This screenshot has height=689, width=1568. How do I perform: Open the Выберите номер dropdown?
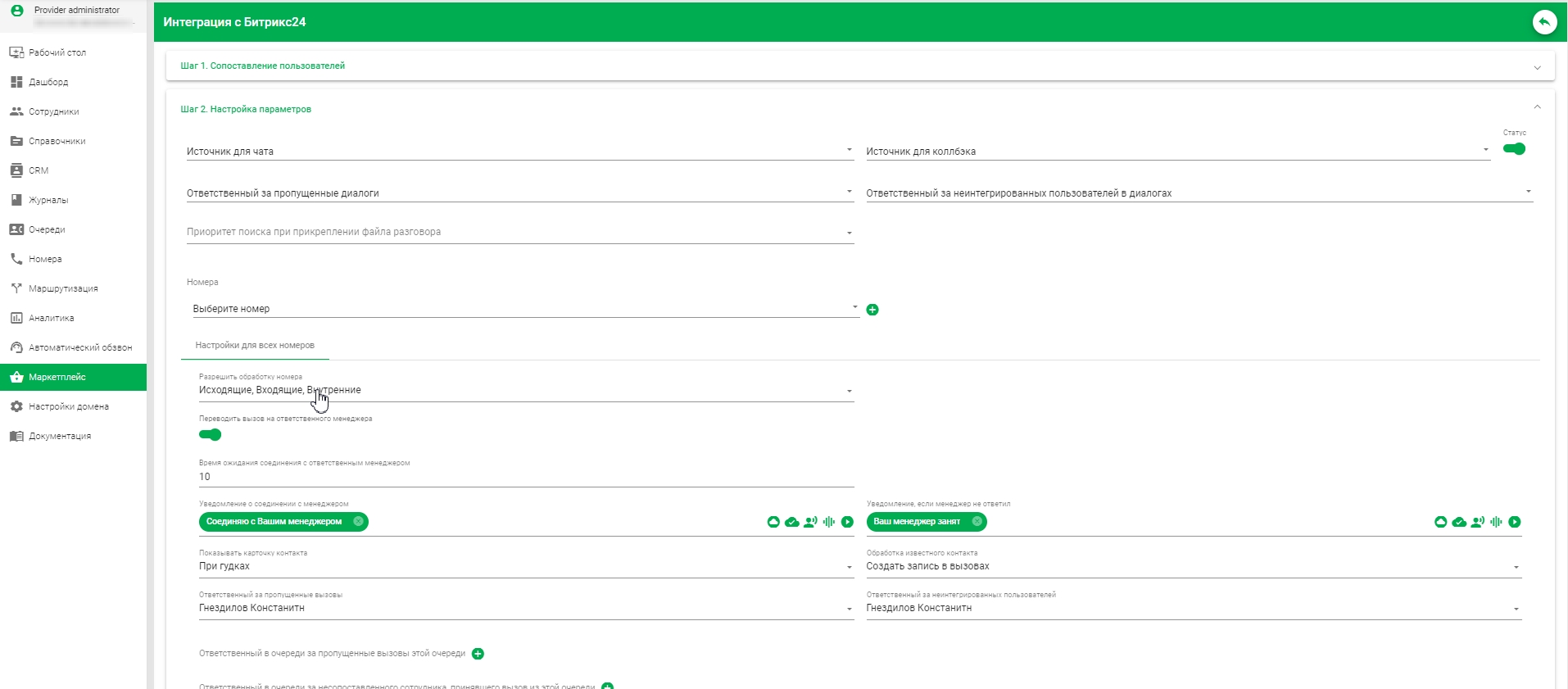point(526,309)
